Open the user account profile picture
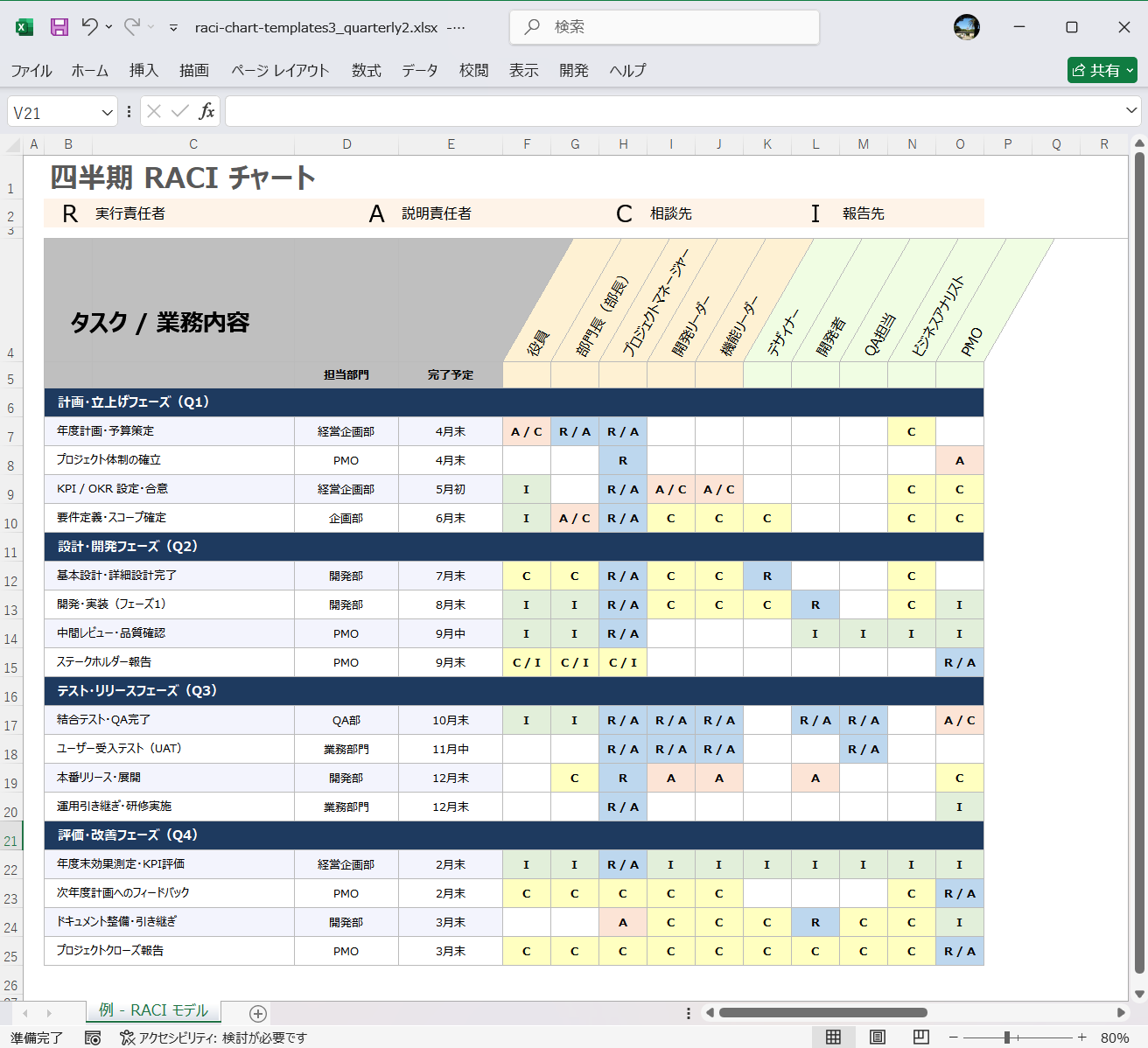1148x1048 pixels. coord(966,27)
